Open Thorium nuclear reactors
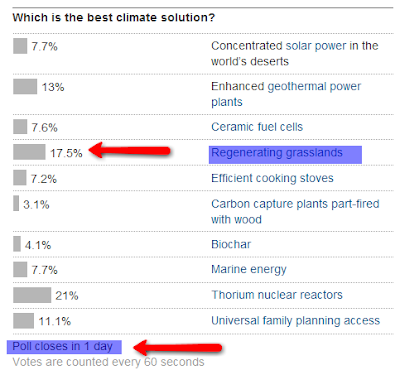 click(277, 295)
